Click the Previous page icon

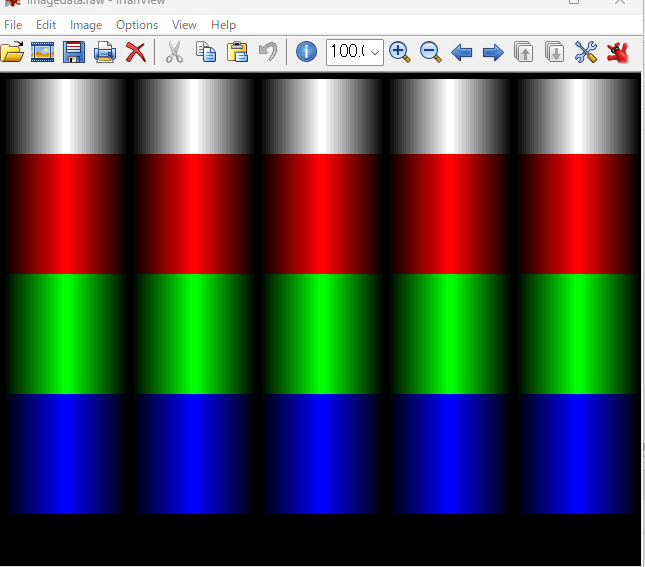pyautogui.click(x=524, y=52)
